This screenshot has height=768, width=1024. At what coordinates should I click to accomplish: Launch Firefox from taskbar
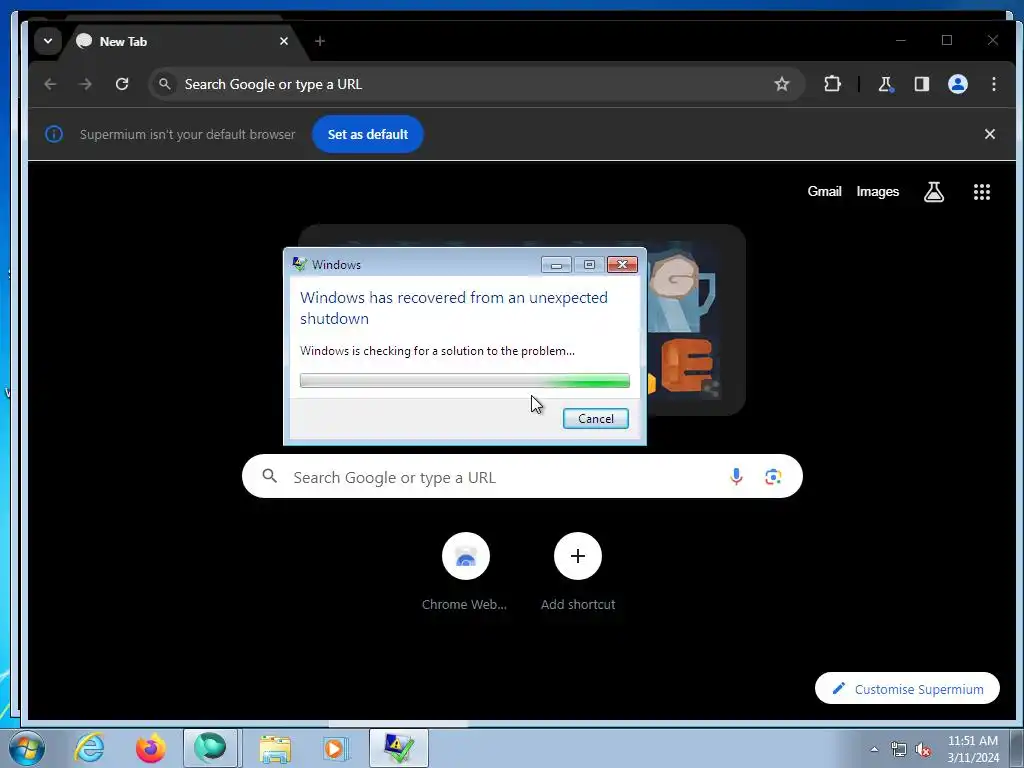[x=150, y=748]
